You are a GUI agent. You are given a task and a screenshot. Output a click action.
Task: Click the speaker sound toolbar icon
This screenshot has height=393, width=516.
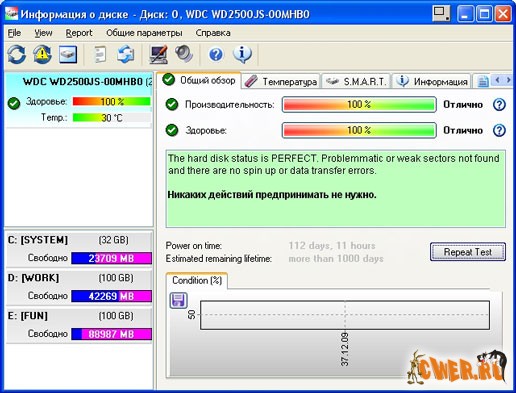(184, 54)
